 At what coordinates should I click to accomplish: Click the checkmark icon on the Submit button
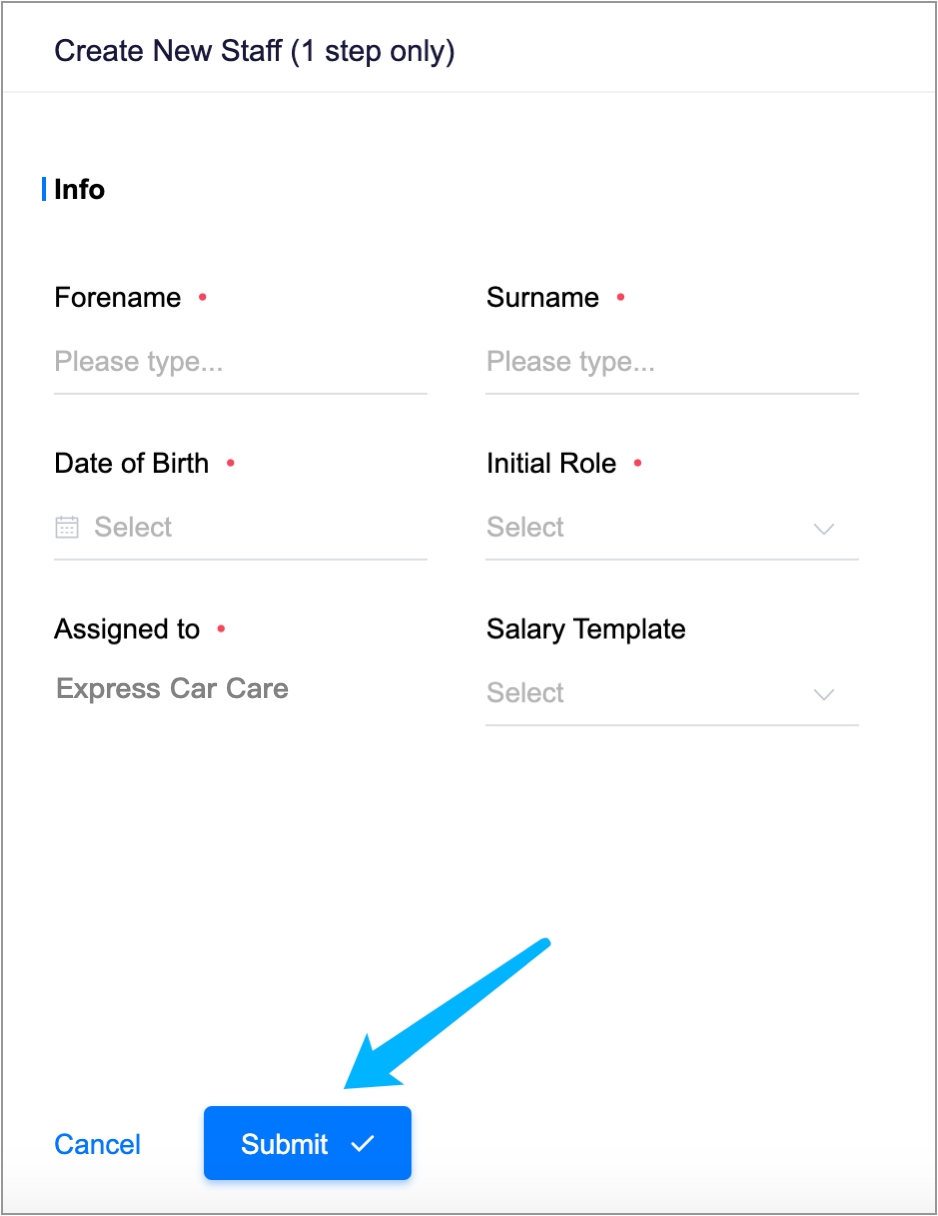point(363,1143)
